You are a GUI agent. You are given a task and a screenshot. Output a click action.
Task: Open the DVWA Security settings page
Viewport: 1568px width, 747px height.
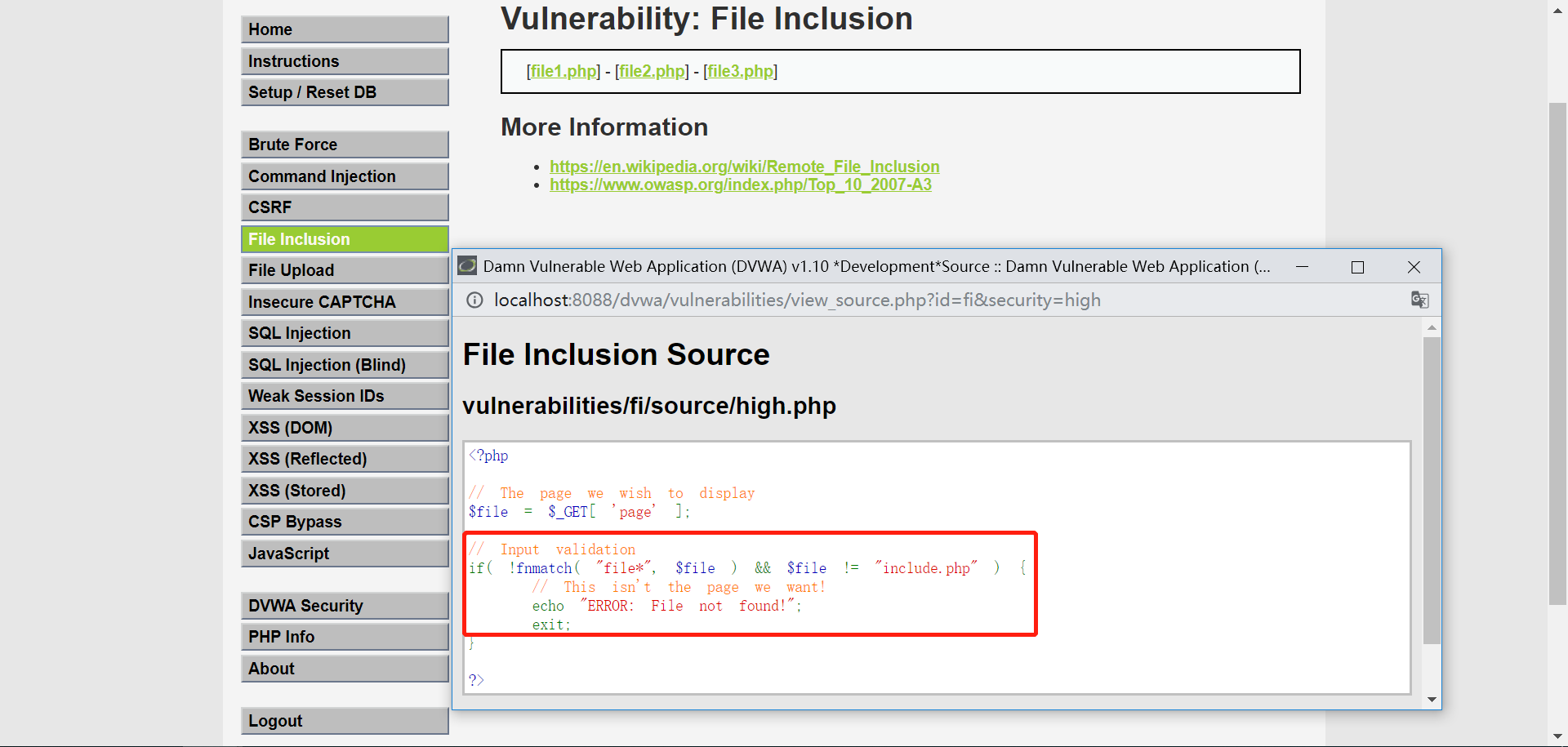[x=345, y=606]
